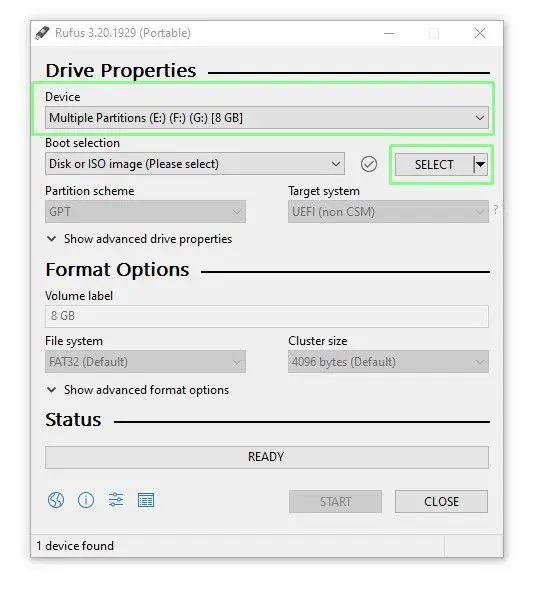
Task: Click the question mark beside Target system
Action: tap(496, 209)
